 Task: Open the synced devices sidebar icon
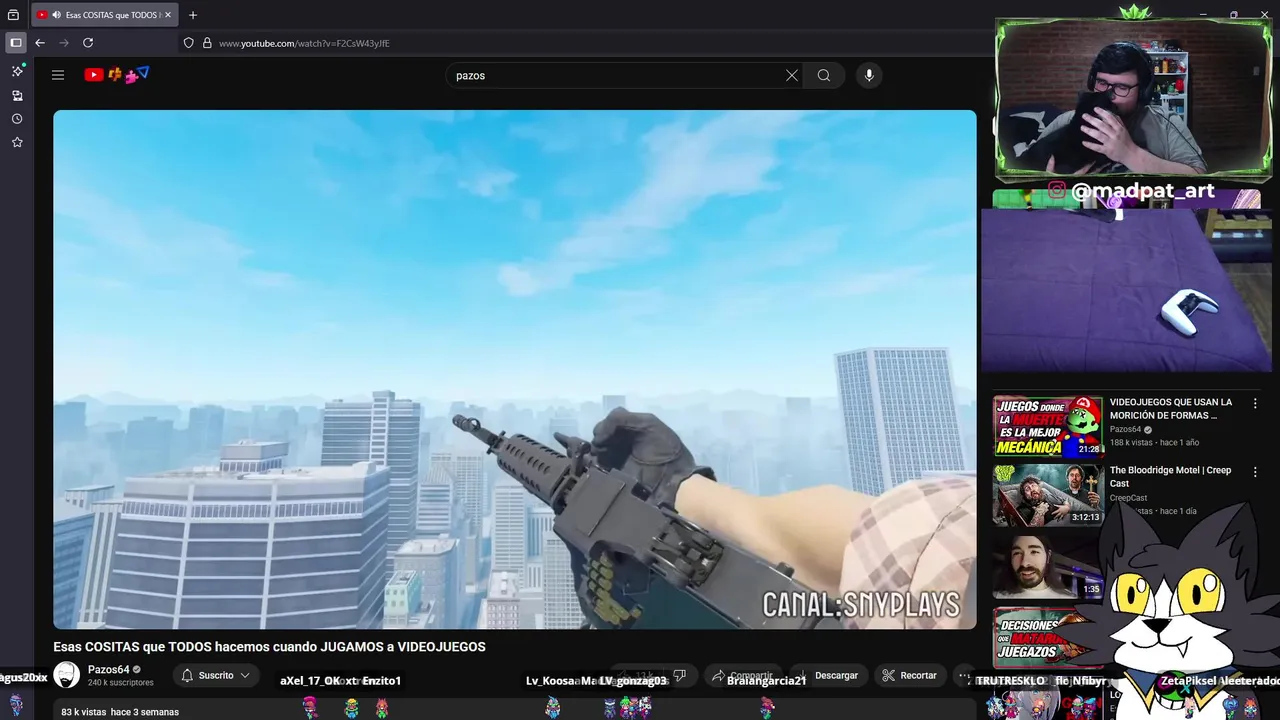coord(17,95)
